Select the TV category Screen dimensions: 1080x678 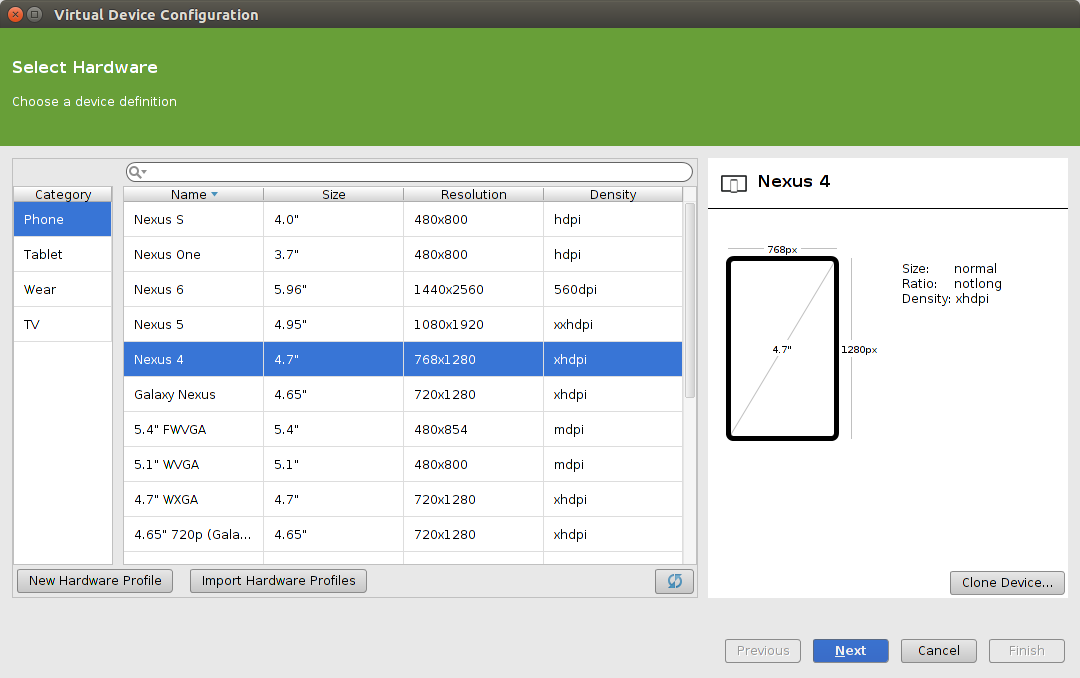[63, 325]
